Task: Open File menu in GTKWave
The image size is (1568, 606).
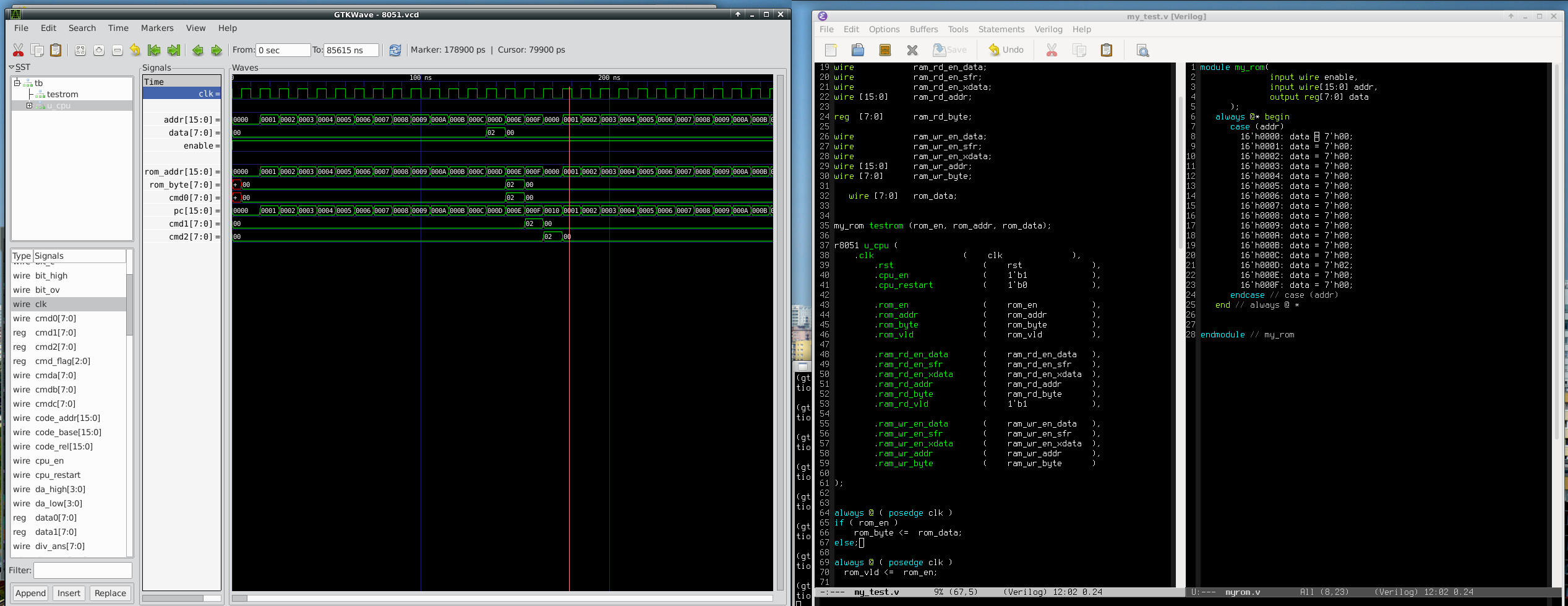Action: click(x=21, y=28)
